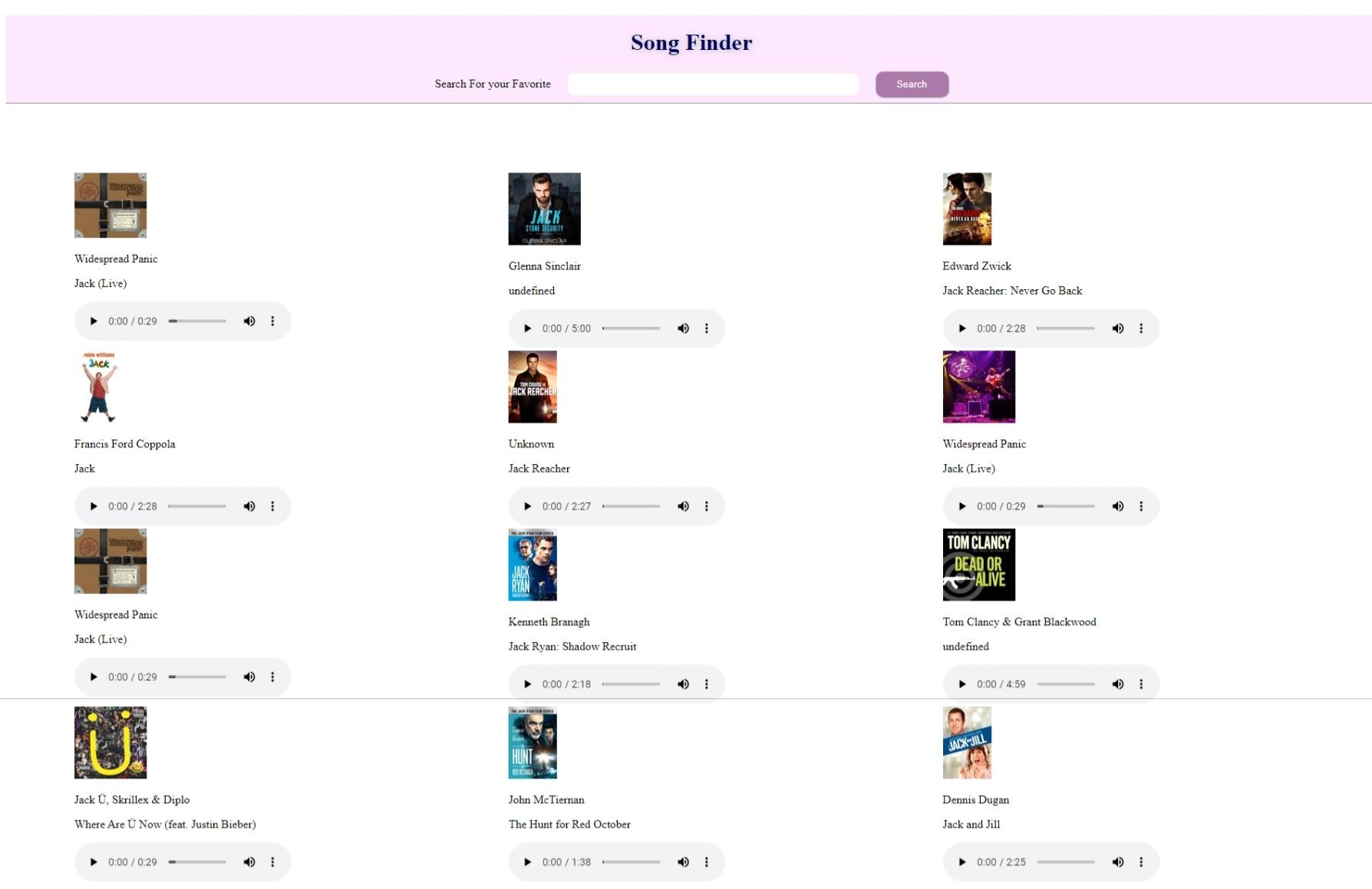Play the Jack and Jill audio clip
This screenshot has width=1372, height=889.
(x=961, y=862)
